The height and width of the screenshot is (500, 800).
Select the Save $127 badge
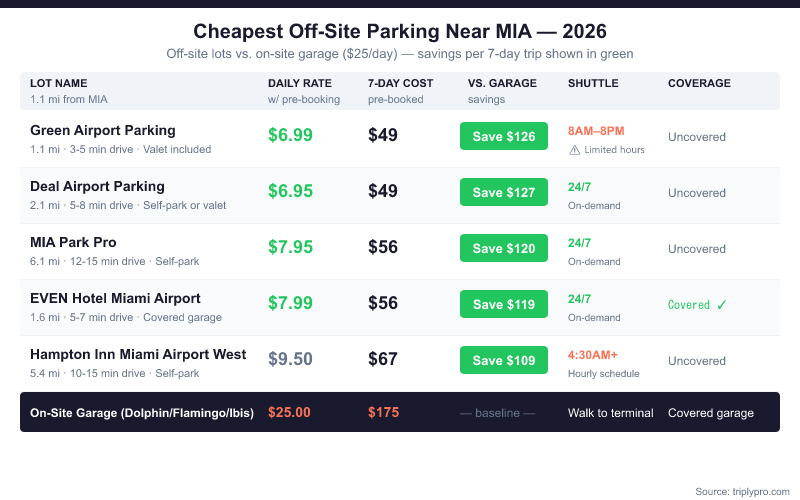point(504,193)
